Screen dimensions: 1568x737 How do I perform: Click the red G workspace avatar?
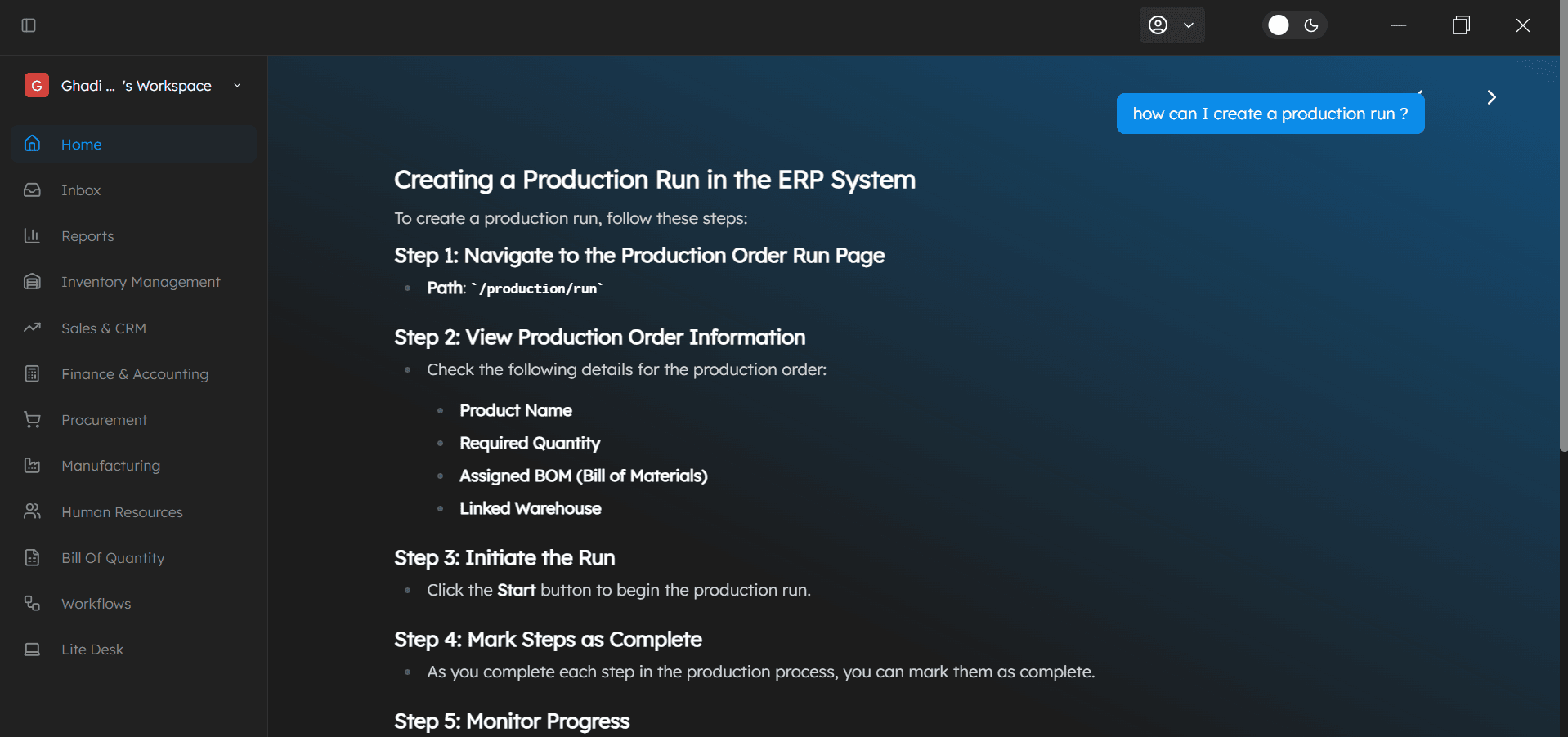click(37, 85)
